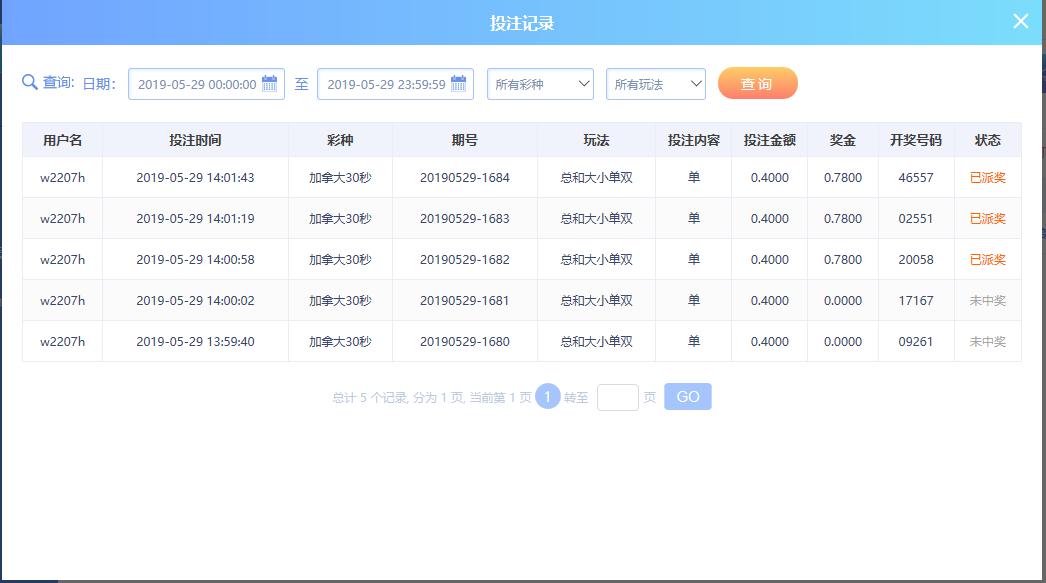1046x583 pixels.
Task: Select page 1 in pagination
Action: 548,397
